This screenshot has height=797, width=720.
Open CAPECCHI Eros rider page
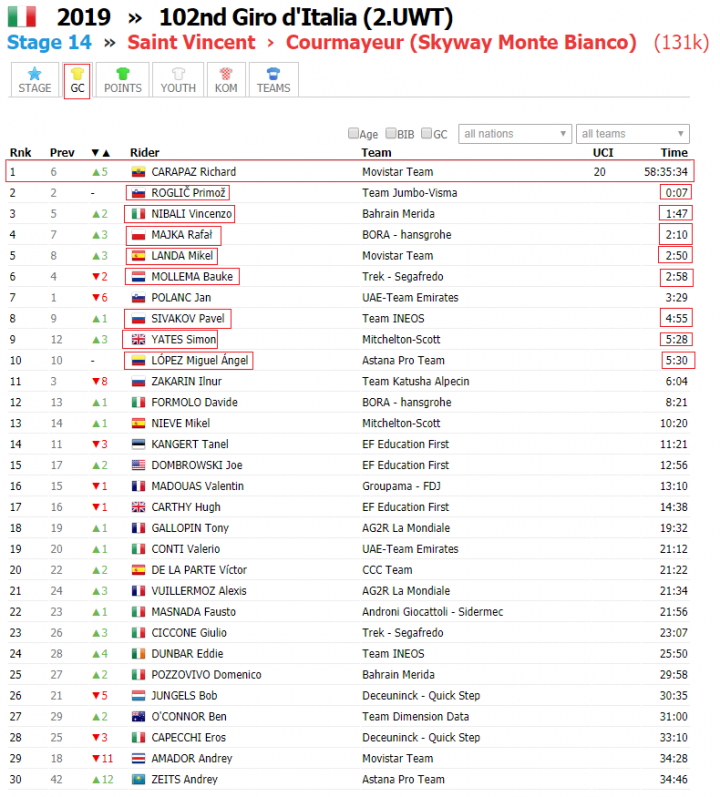click(189, 737)
